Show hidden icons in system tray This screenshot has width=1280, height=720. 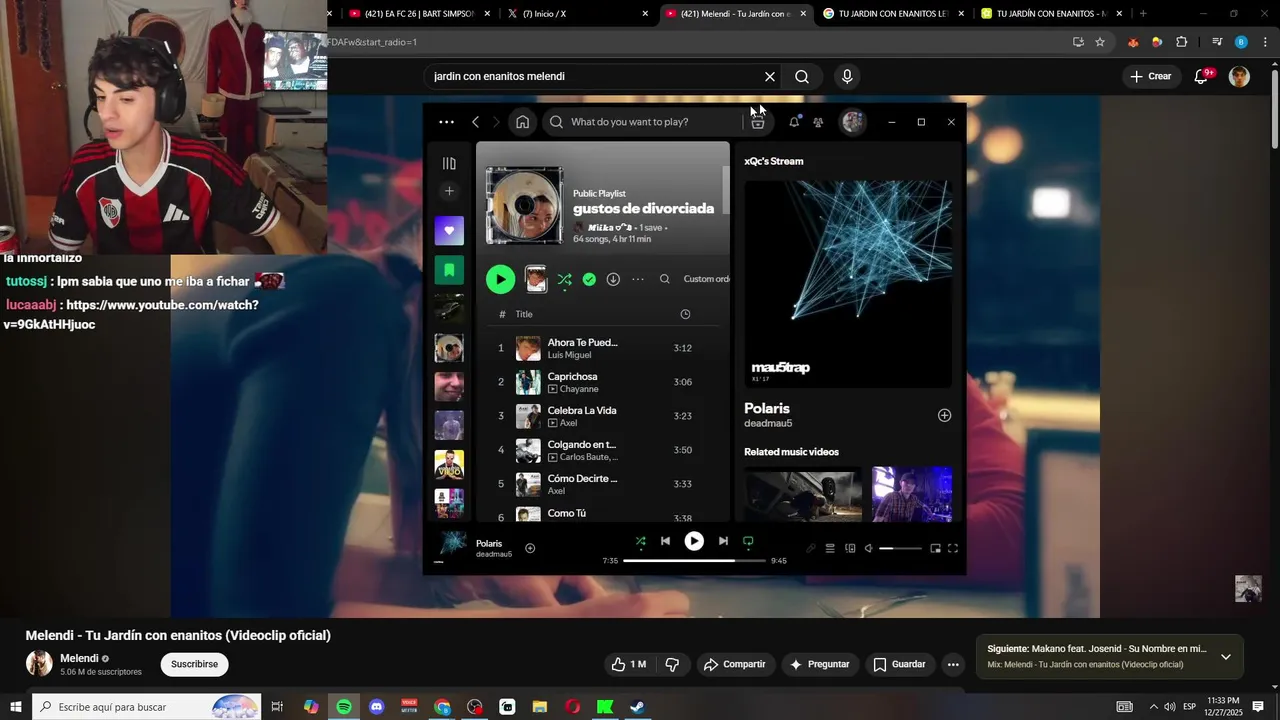click(x=1153, y=707)
